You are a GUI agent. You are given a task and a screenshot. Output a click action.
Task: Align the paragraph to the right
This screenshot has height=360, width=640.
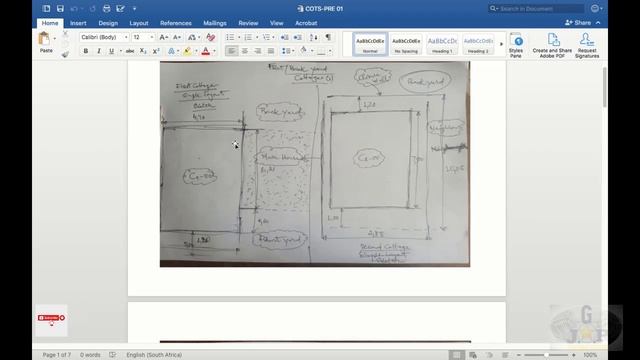click(x=258, y=51)
